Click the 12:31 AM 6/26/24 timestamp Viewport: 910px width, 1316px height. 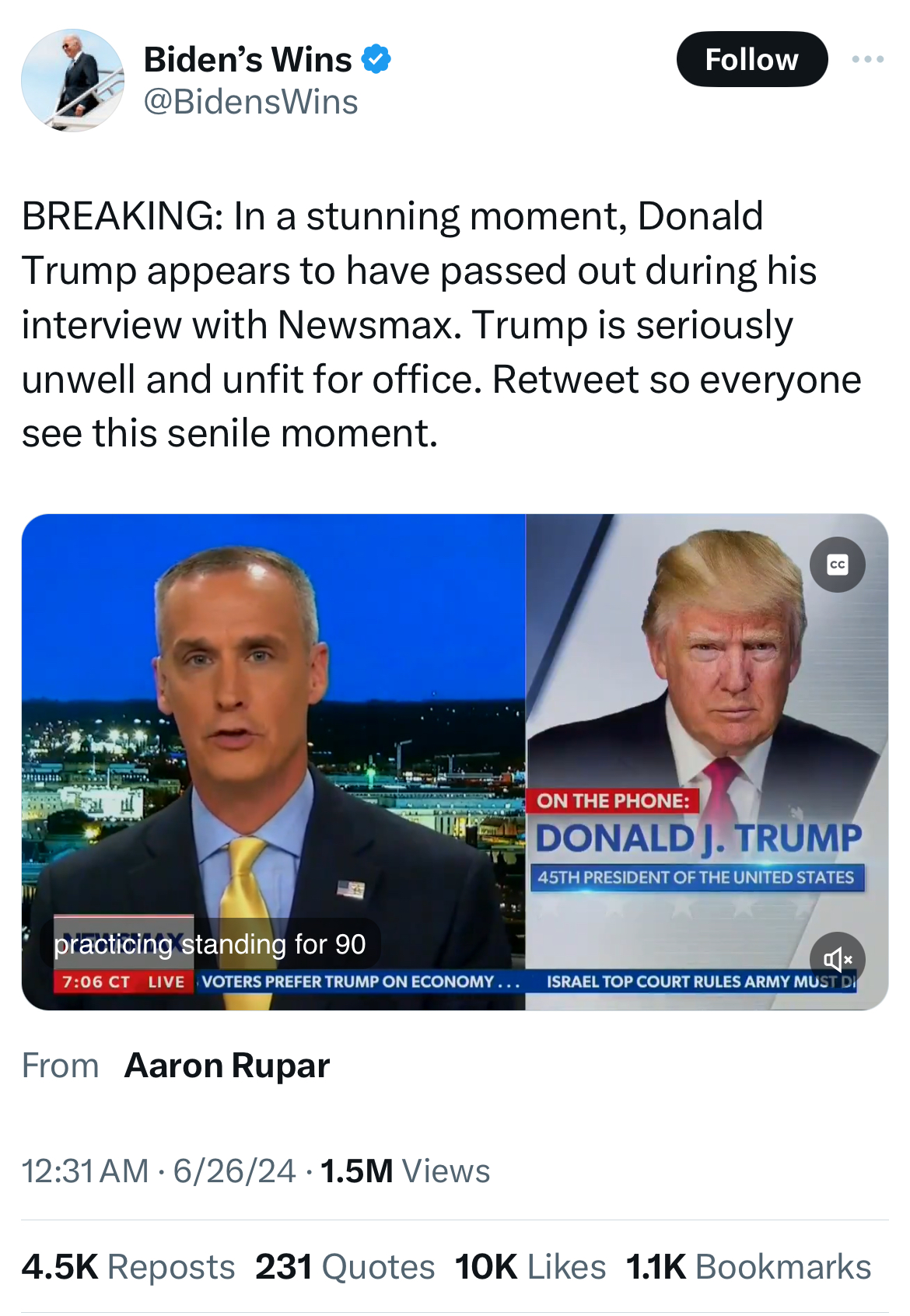(159, 1171)
